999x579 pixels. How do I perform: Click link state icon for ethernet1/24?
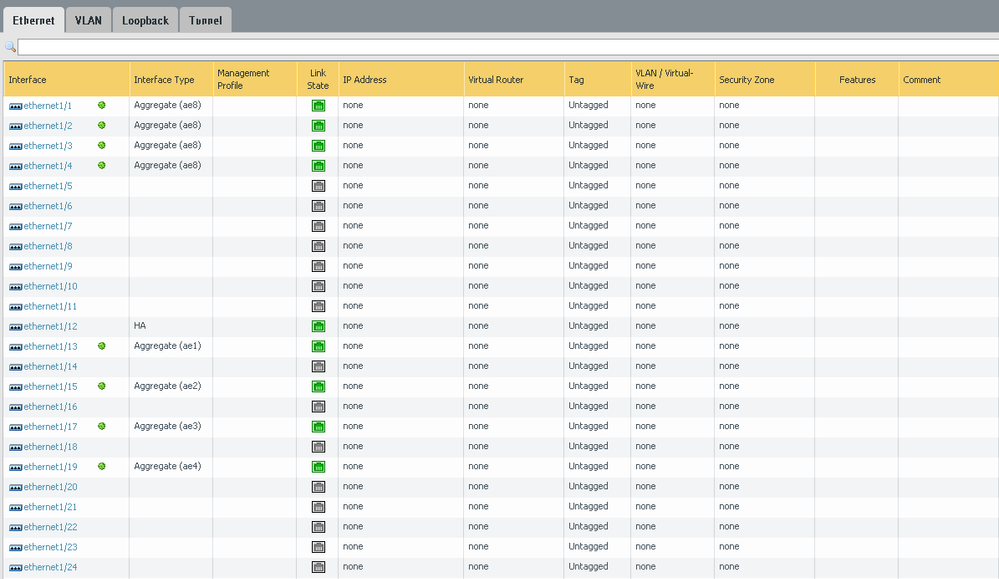coord(318,567)
